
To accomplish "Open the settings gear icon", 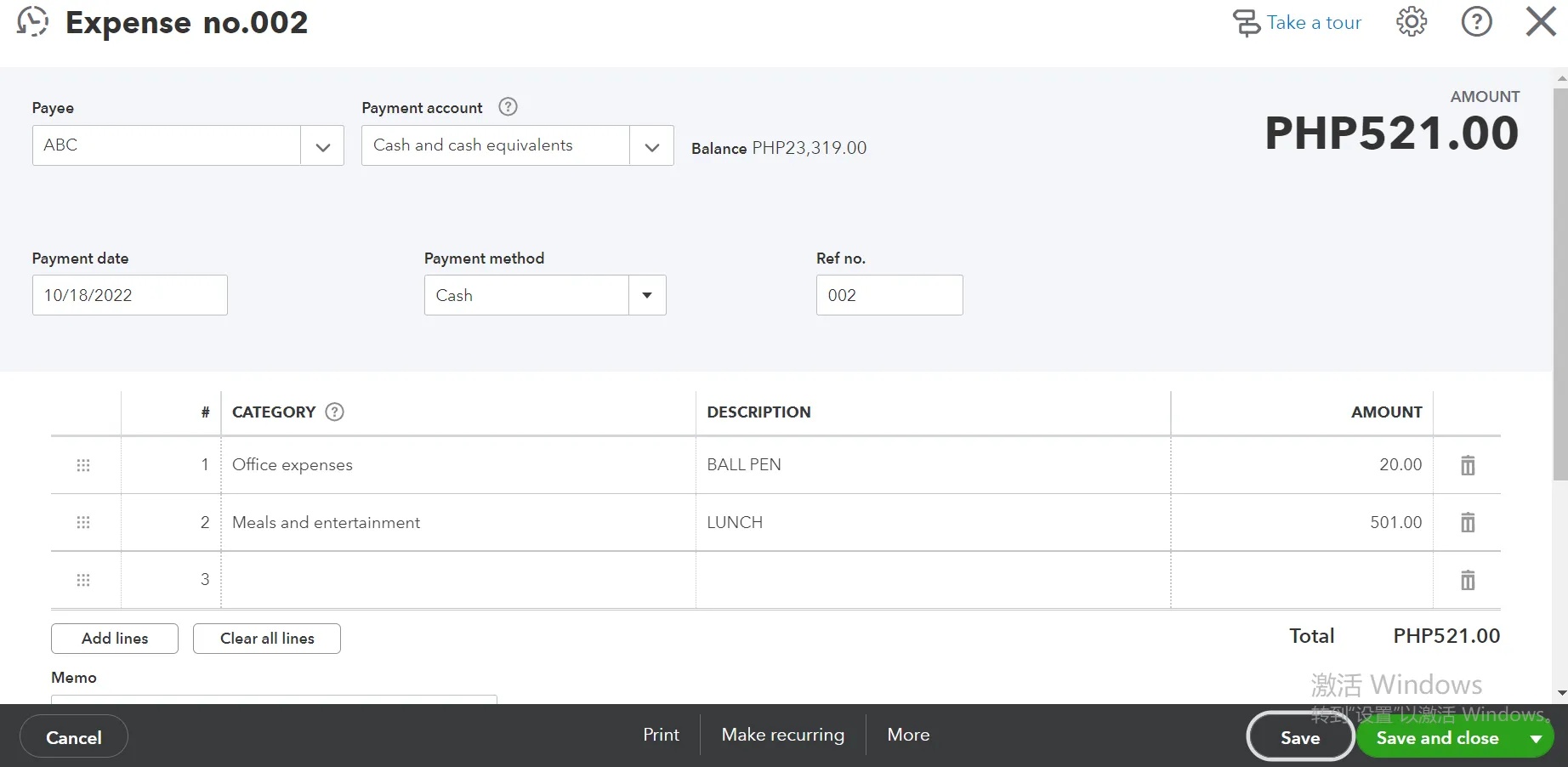I will coord(1412,22).
